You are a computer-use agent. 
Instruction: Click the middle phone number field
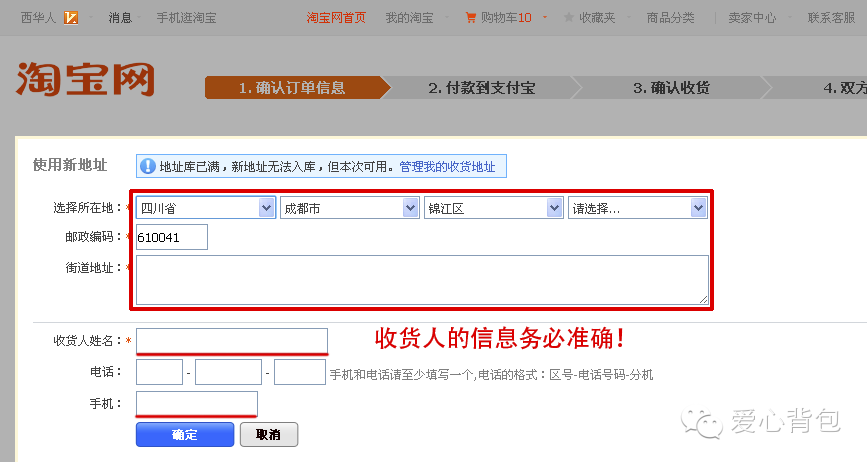[228, 372]
